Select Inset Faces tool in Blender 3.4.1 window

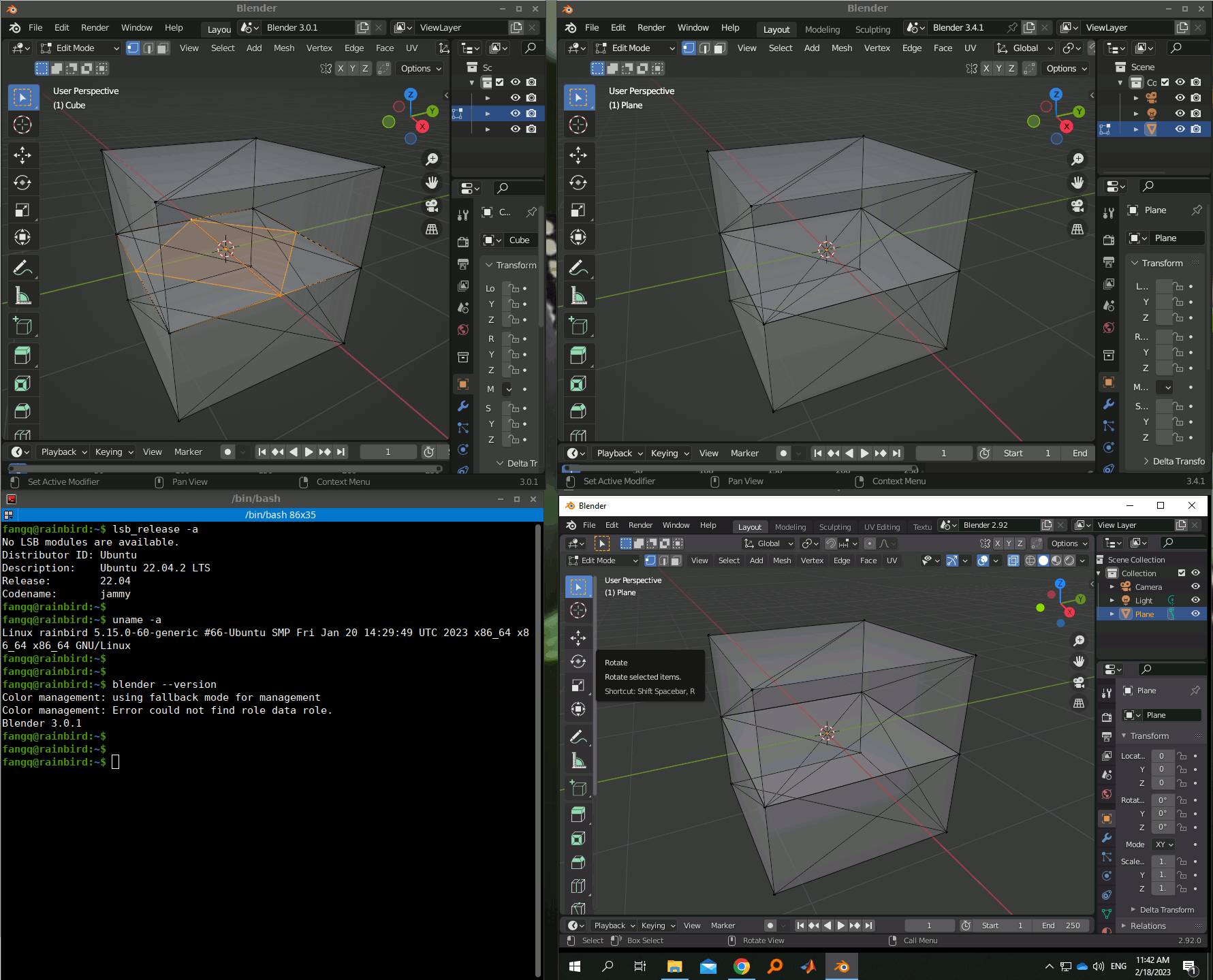(x=578, y=383)
